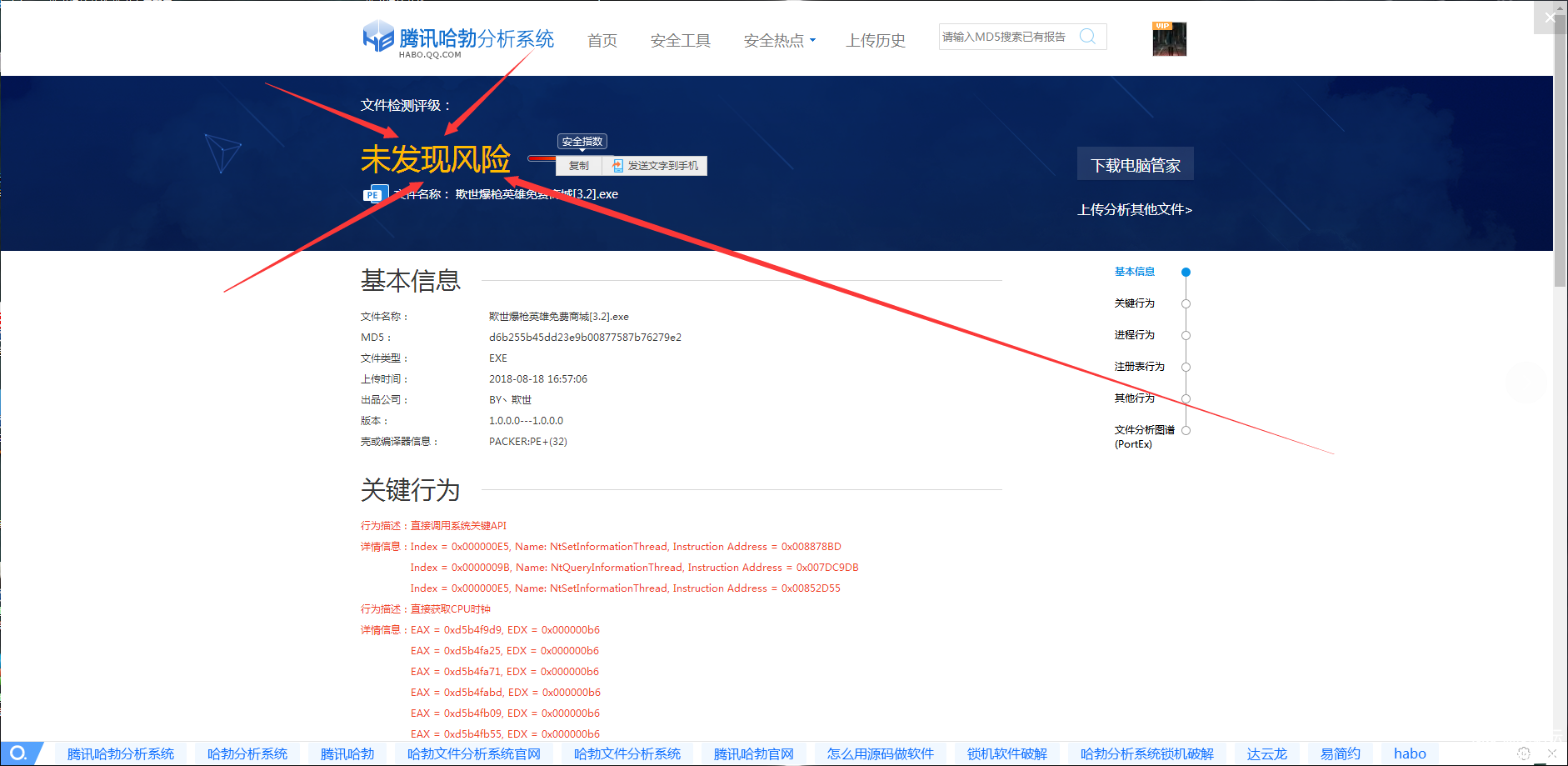This screenshot has width=1568, height=766.
Task: Click the 上传分析其他文件 link
Action: [x=1134, y=210]
